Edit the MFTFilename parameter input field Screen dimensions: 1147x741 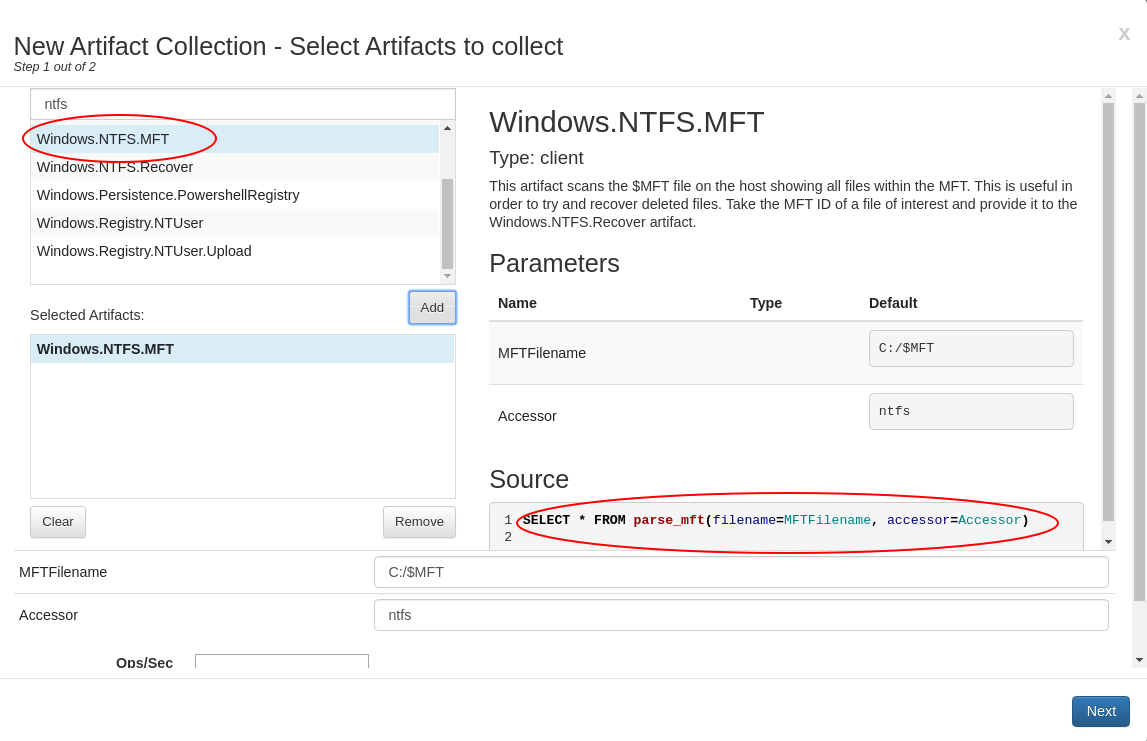coord(740,572)
